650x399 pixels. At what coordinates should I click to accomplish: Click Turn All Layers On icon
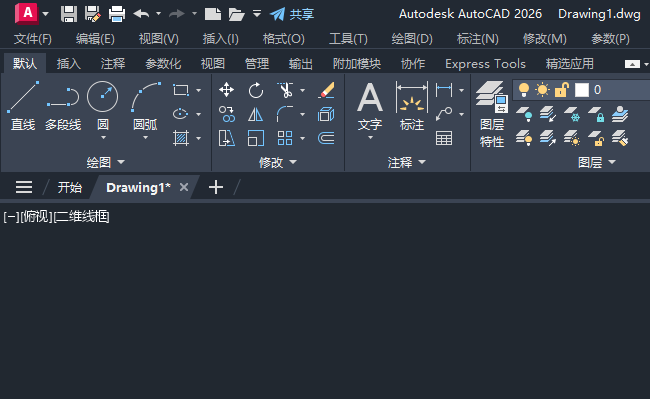tap(524, 138)
